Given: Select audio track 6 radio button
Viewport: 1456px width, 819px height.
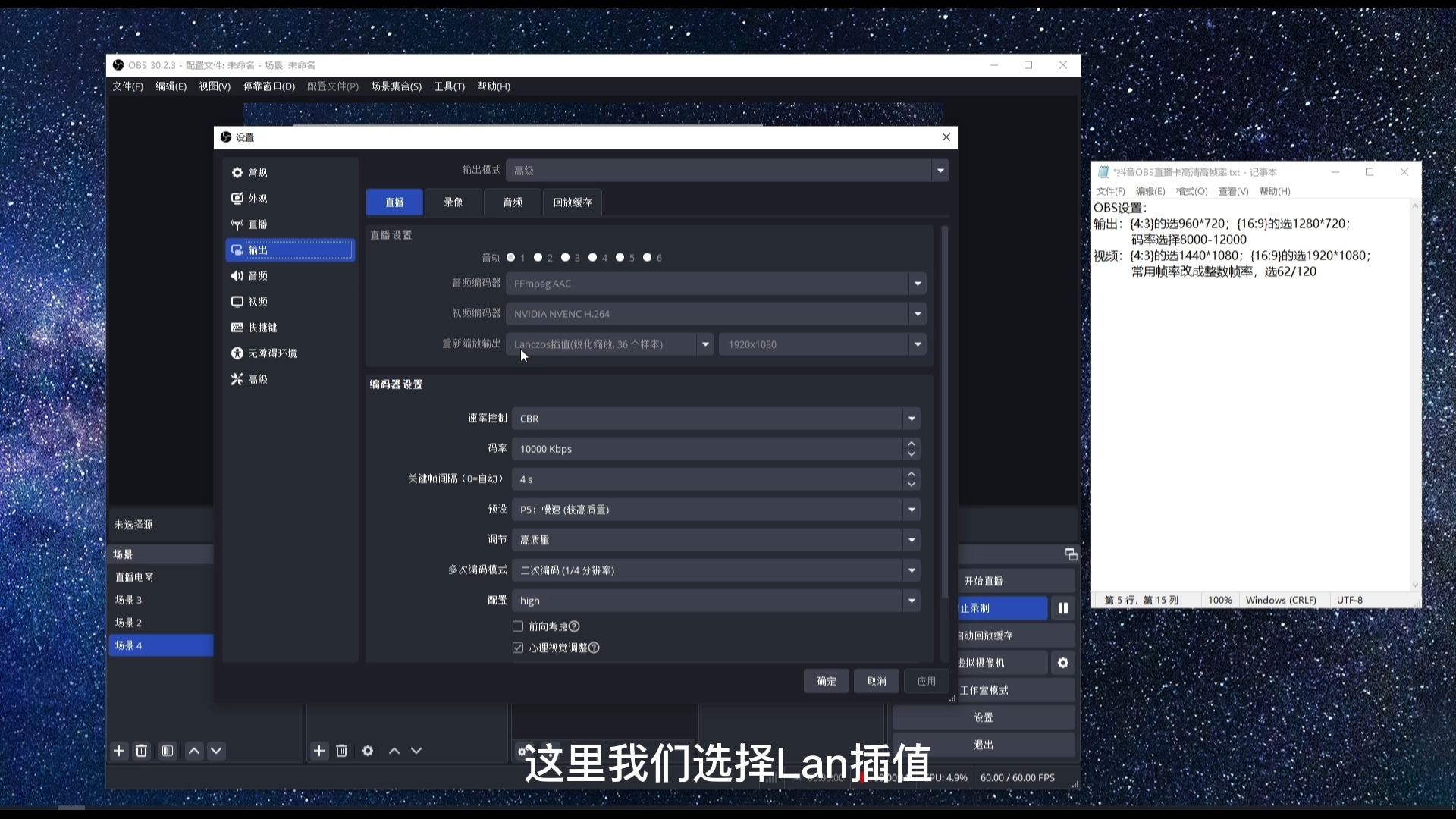Looking at the screenshot, I should point(648,258).
